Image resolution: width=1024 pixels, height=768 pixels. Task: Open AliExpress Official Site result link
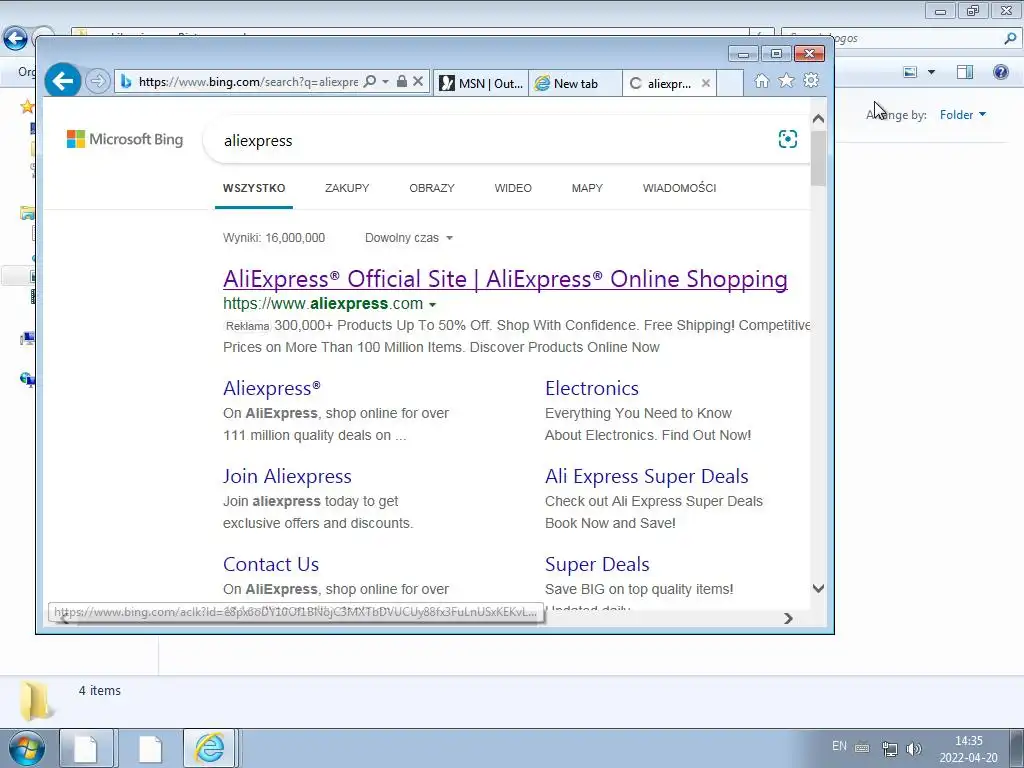pos(505,279)
